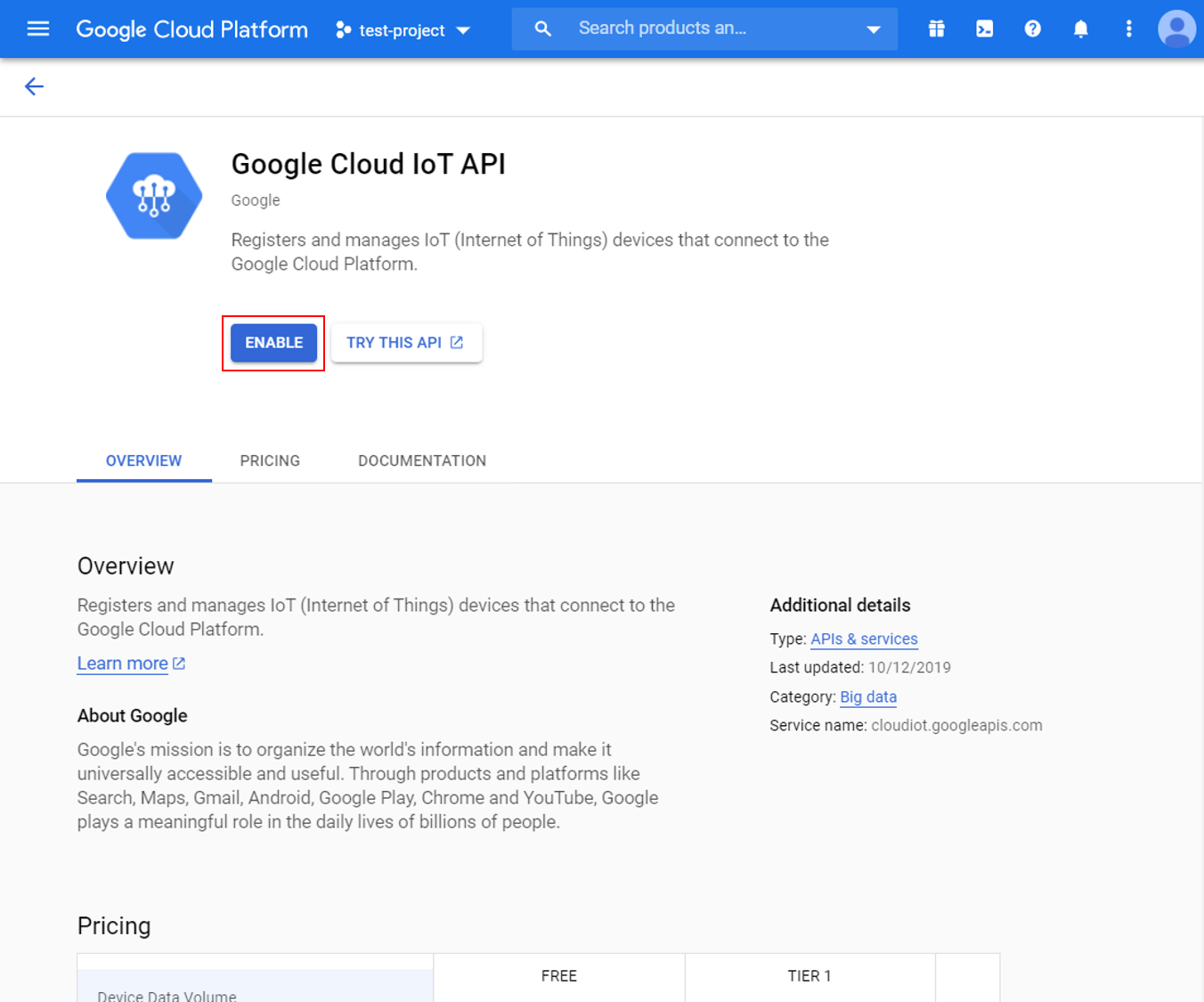Viewport: 1204px width, 1002px height.
Task: Expand the search bar dropdown arrow
Action: coord(874,29)
